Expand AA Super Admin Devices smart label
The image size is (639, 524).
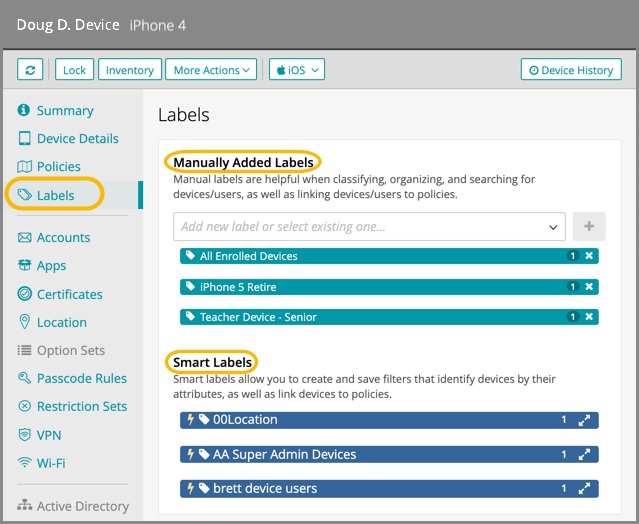(585, 454)
